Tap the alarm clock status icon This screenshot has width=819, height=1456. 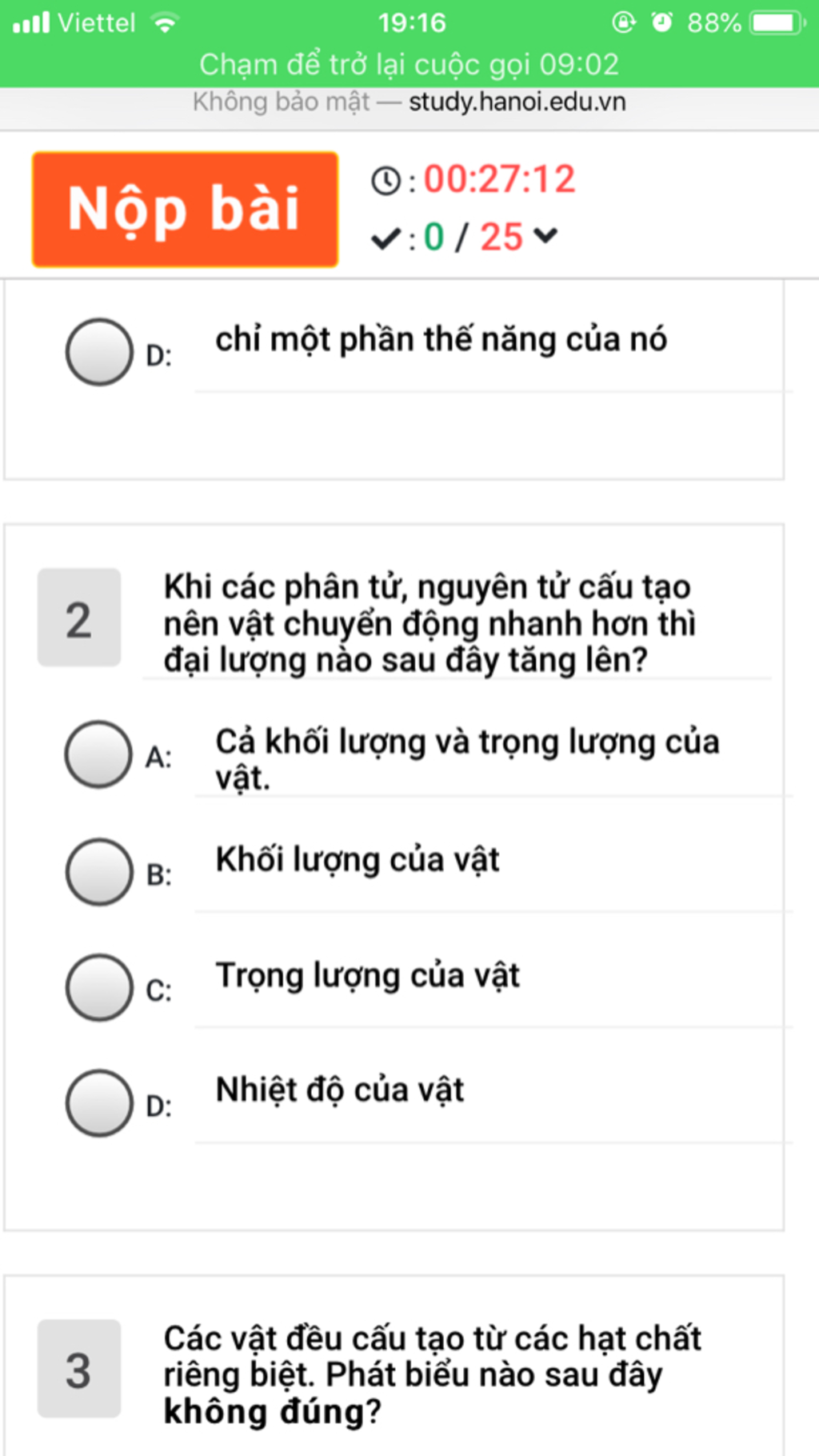tap(661, 22)
